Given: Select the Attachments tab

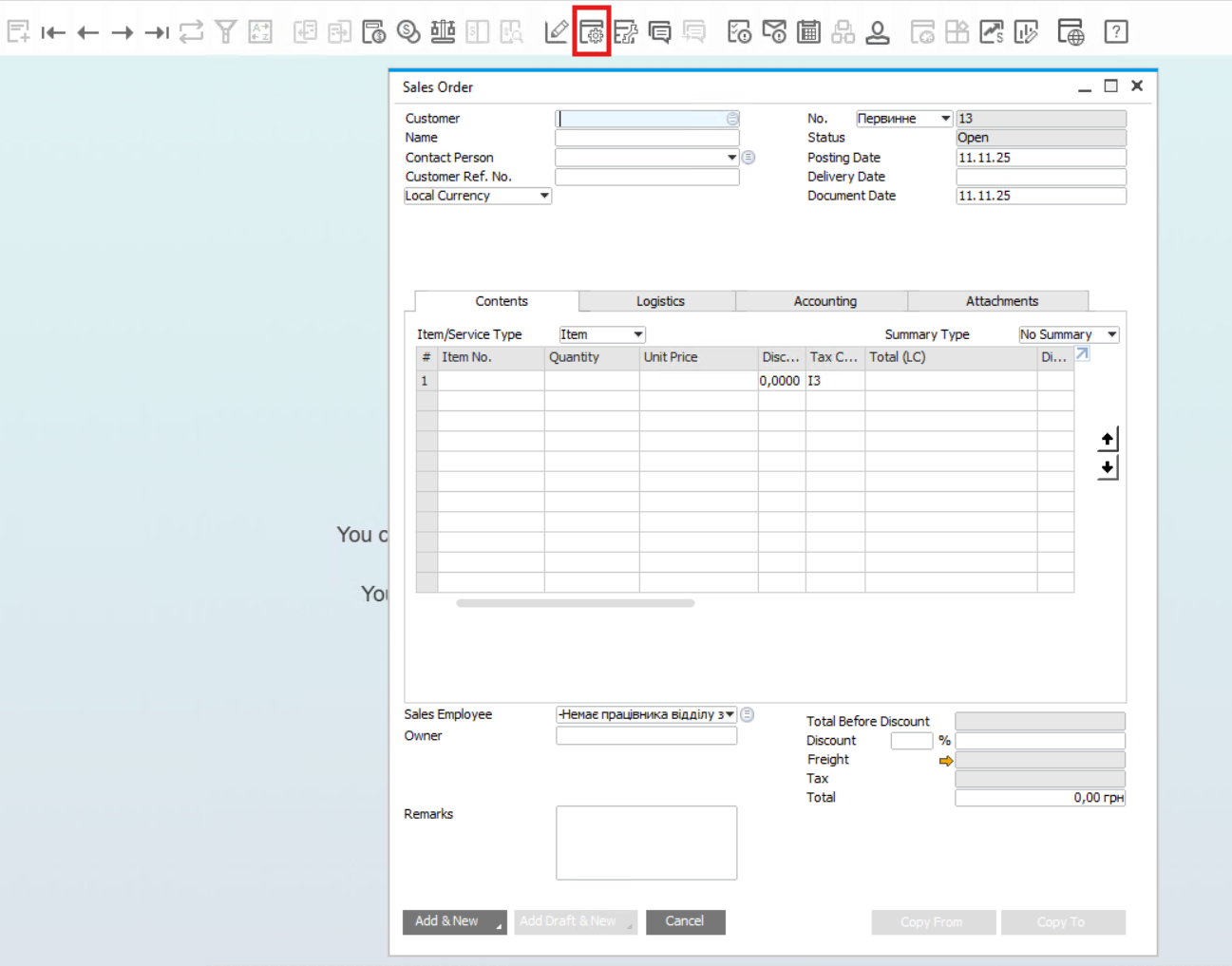Looking at the screenshot, I should (1001, 301).
